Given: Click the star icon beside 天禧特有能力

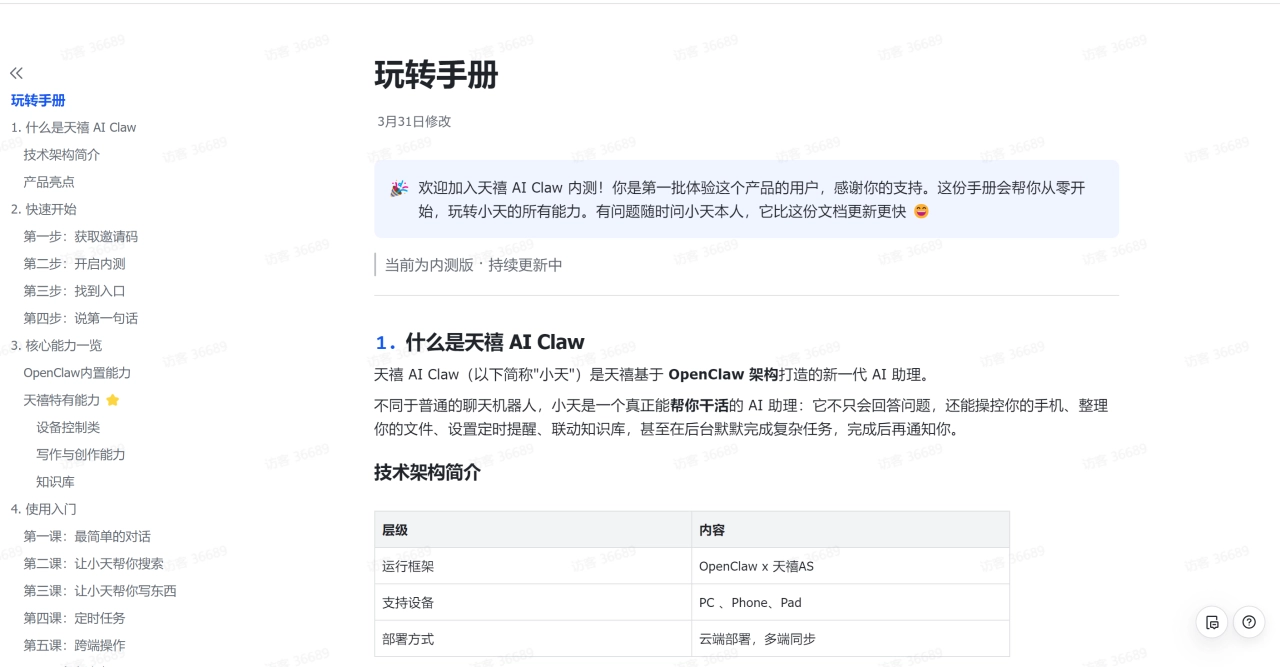Looking at the screenshot, I should tap(113, 400).
